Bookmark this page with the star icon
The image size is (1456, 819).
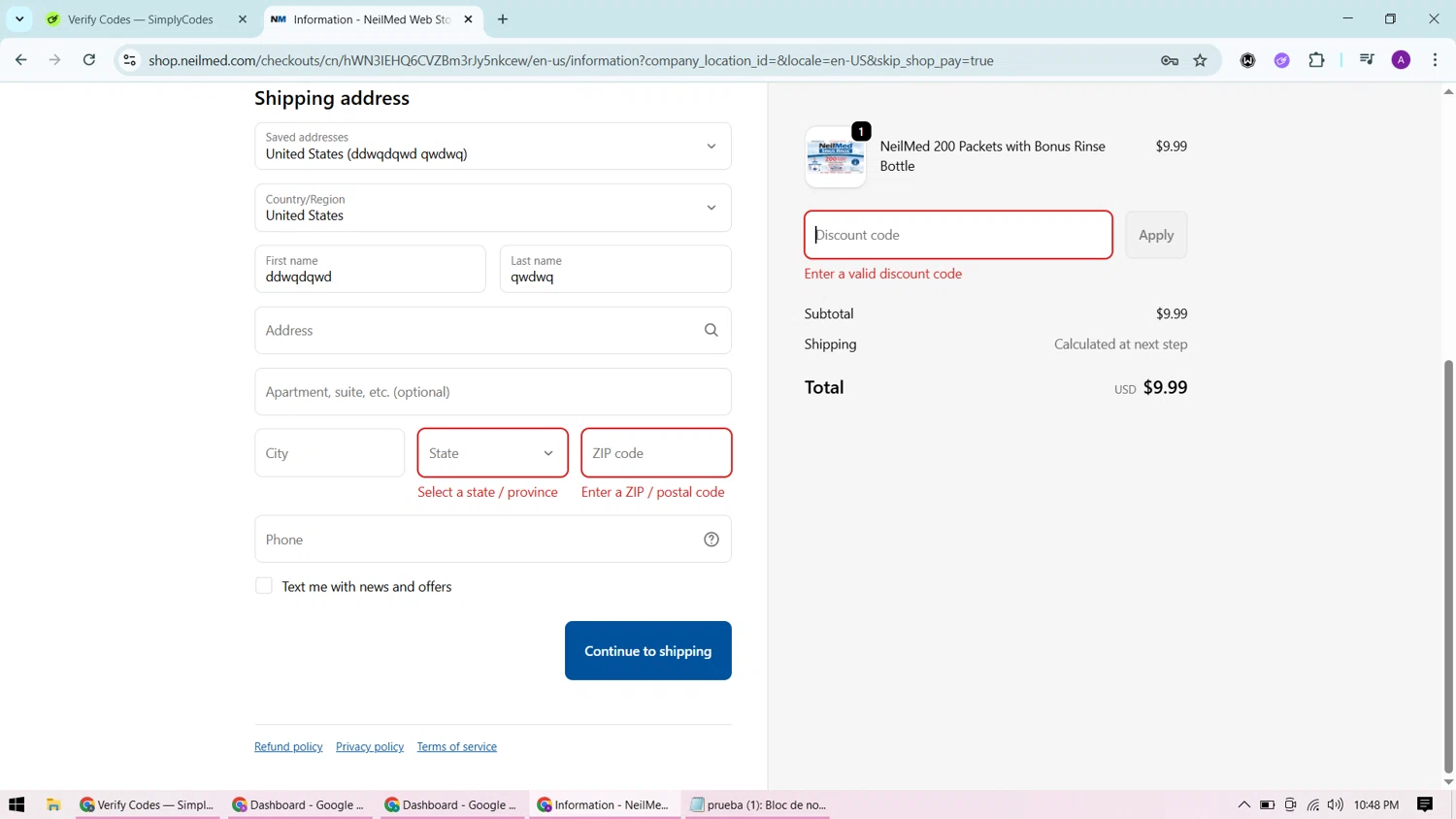1201,60
